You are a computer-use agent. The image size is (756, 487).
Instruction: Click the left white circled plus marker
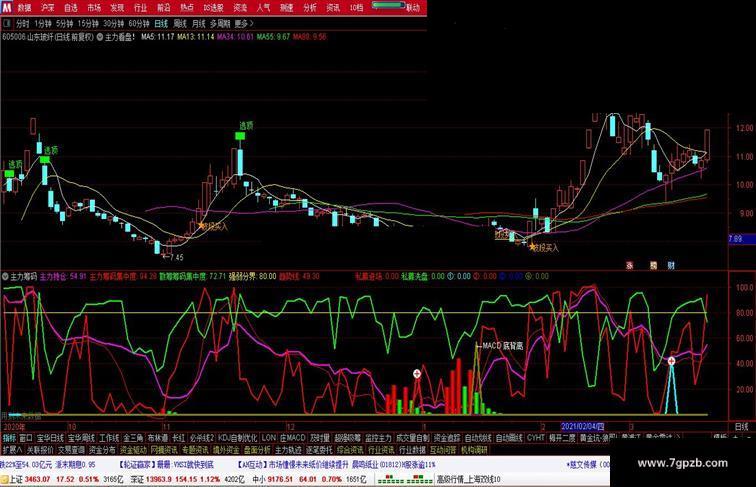tap(417, 373)
